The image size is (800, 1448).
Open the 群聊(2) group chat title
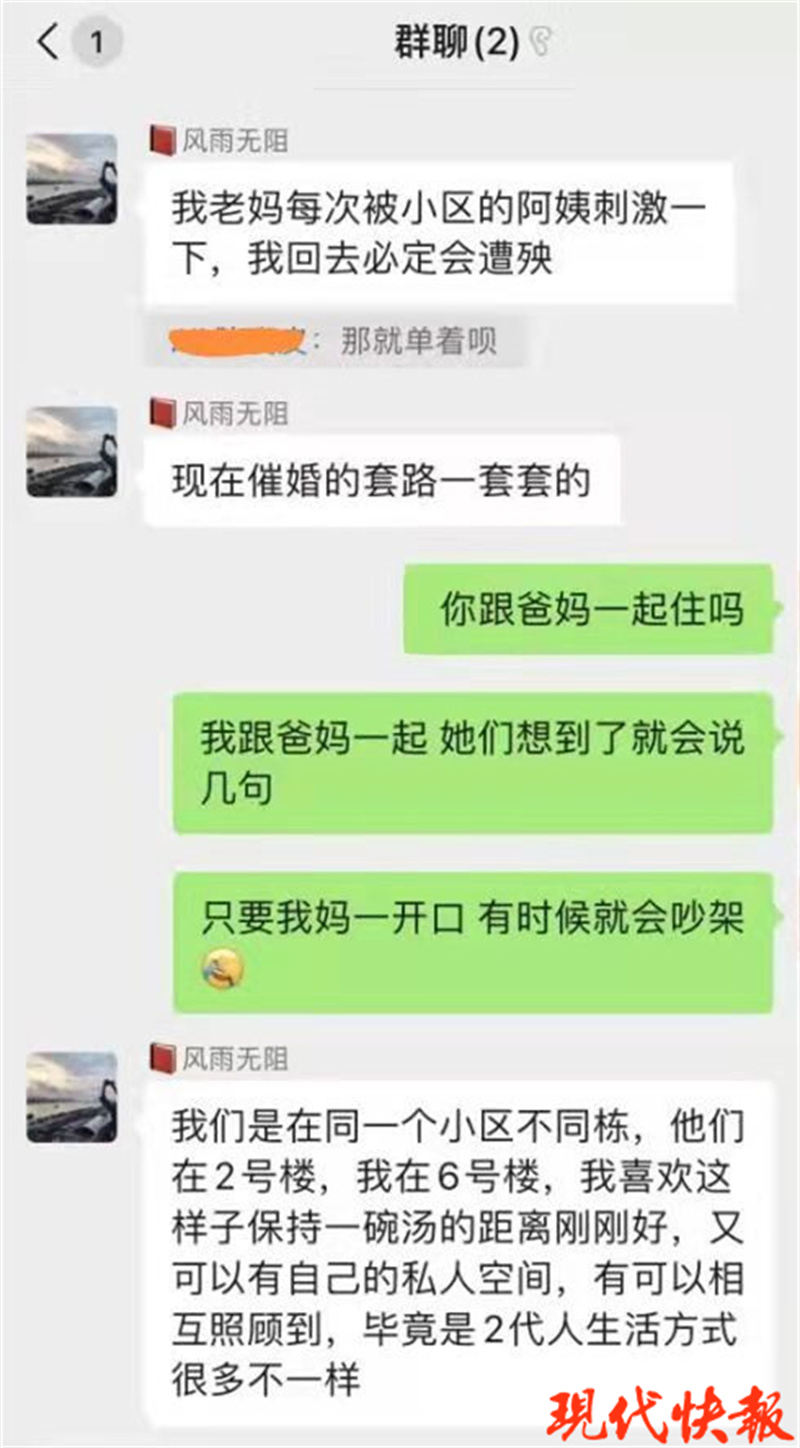point(456,42)
